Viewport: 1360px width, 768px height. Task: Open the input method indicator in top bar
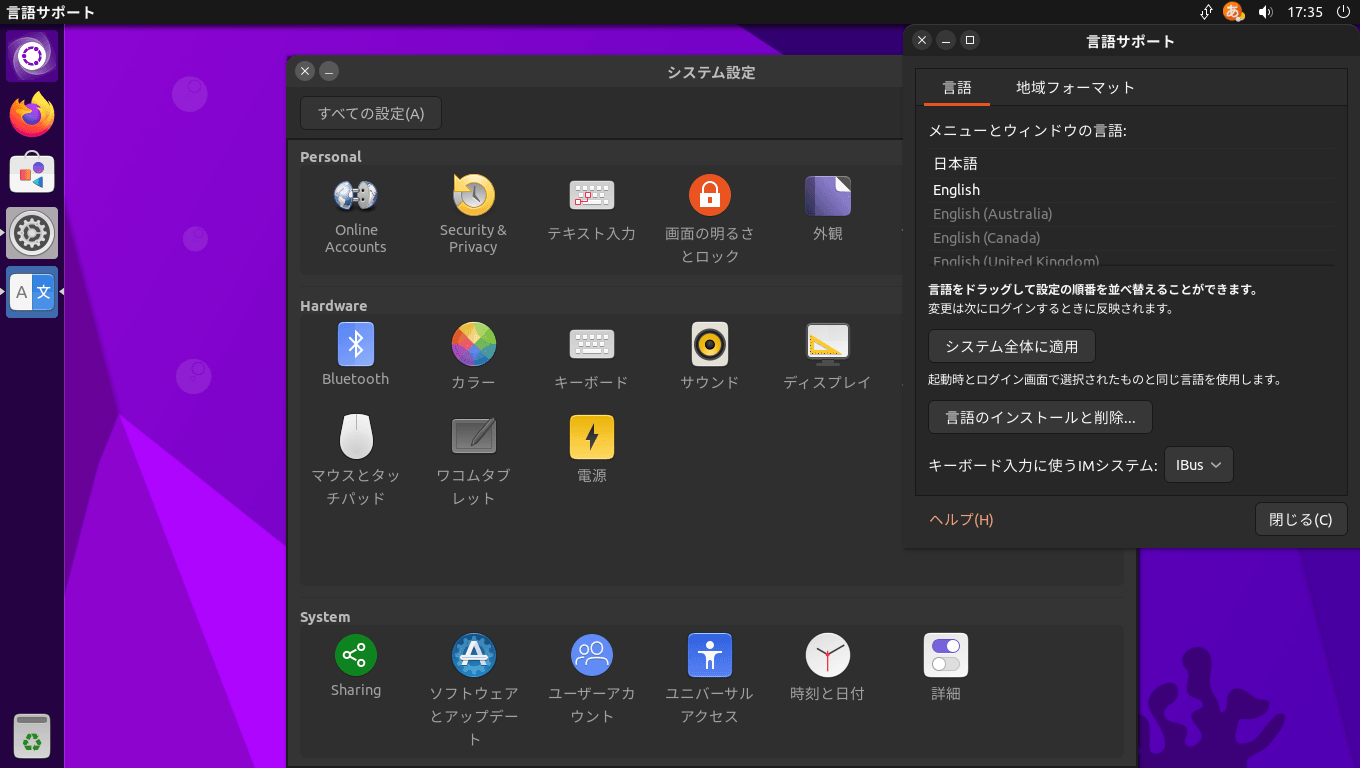[x=1233, y=12]
